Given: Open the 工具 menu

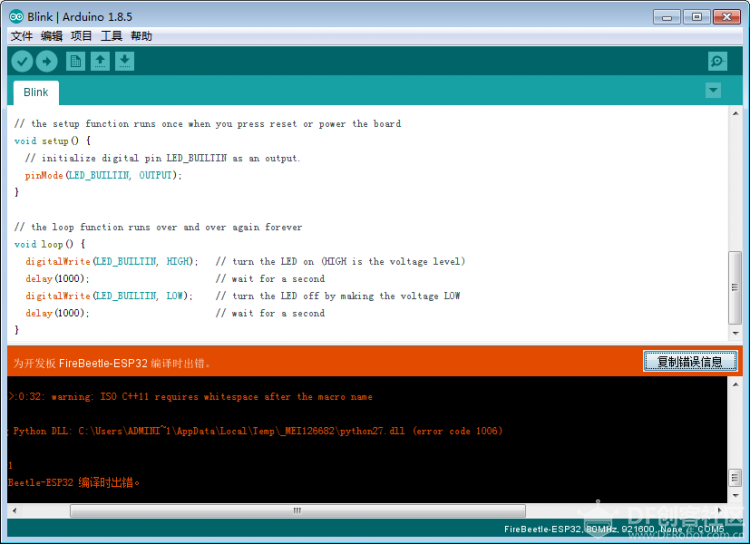Looking at the screenshot, I should point(111,36).
